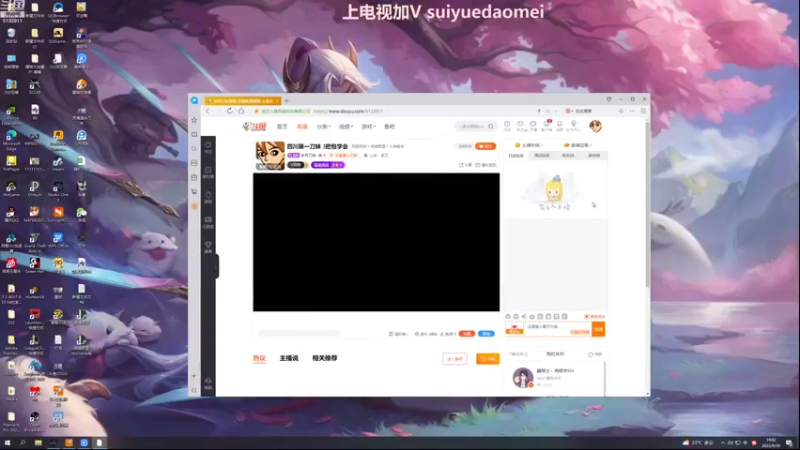Open the browser sidebar search icon
800x450 pixels.
194,148
